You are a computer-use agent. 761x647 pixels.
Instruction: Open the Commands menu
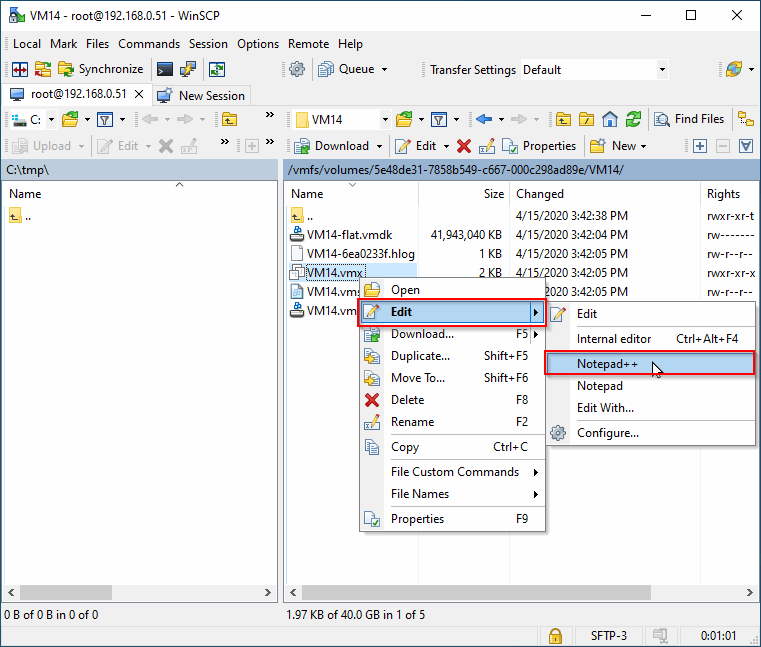click(149, 44)
